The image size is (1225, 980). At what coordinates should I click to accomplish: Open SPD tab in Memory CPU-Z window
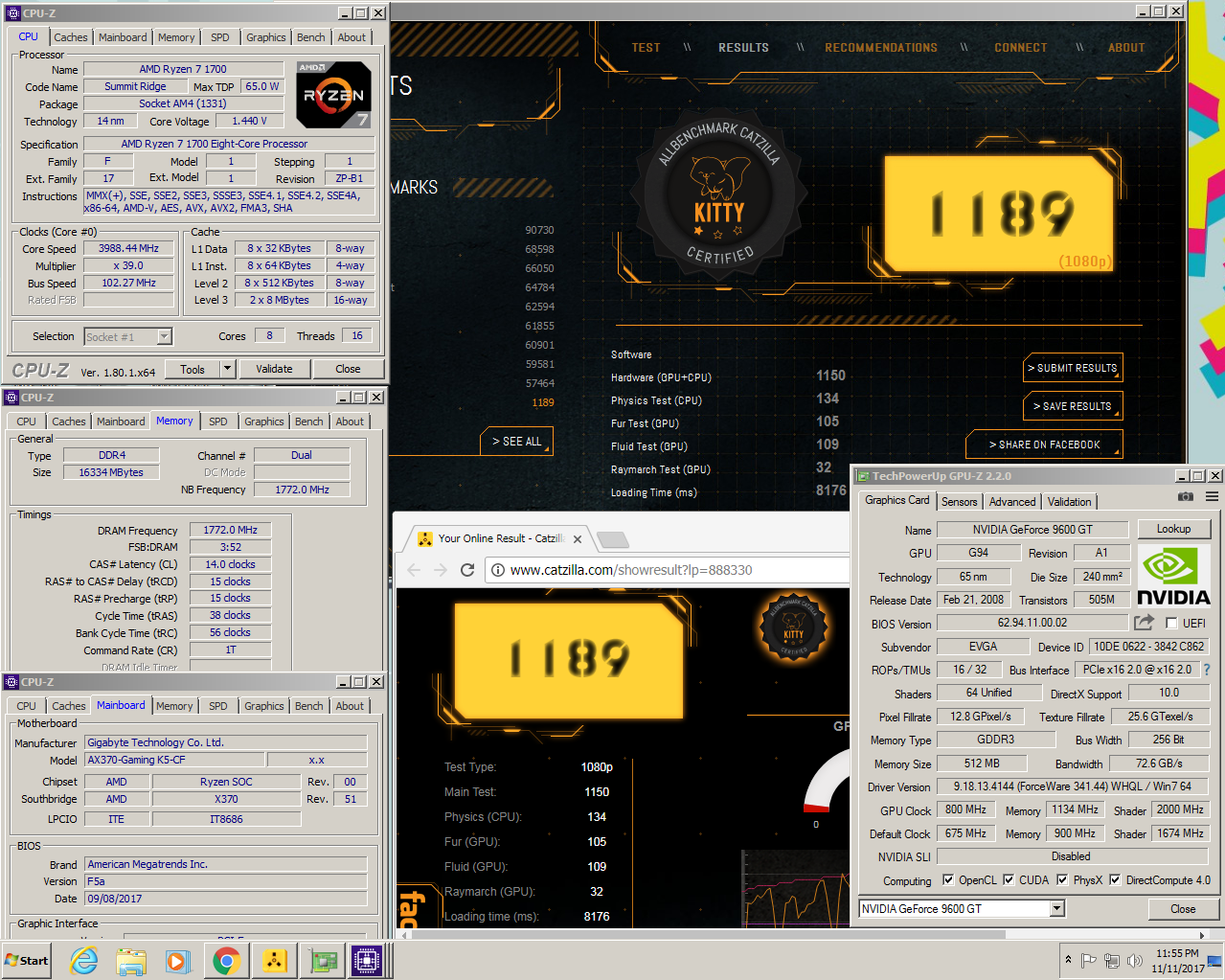[x=218, y=422]
